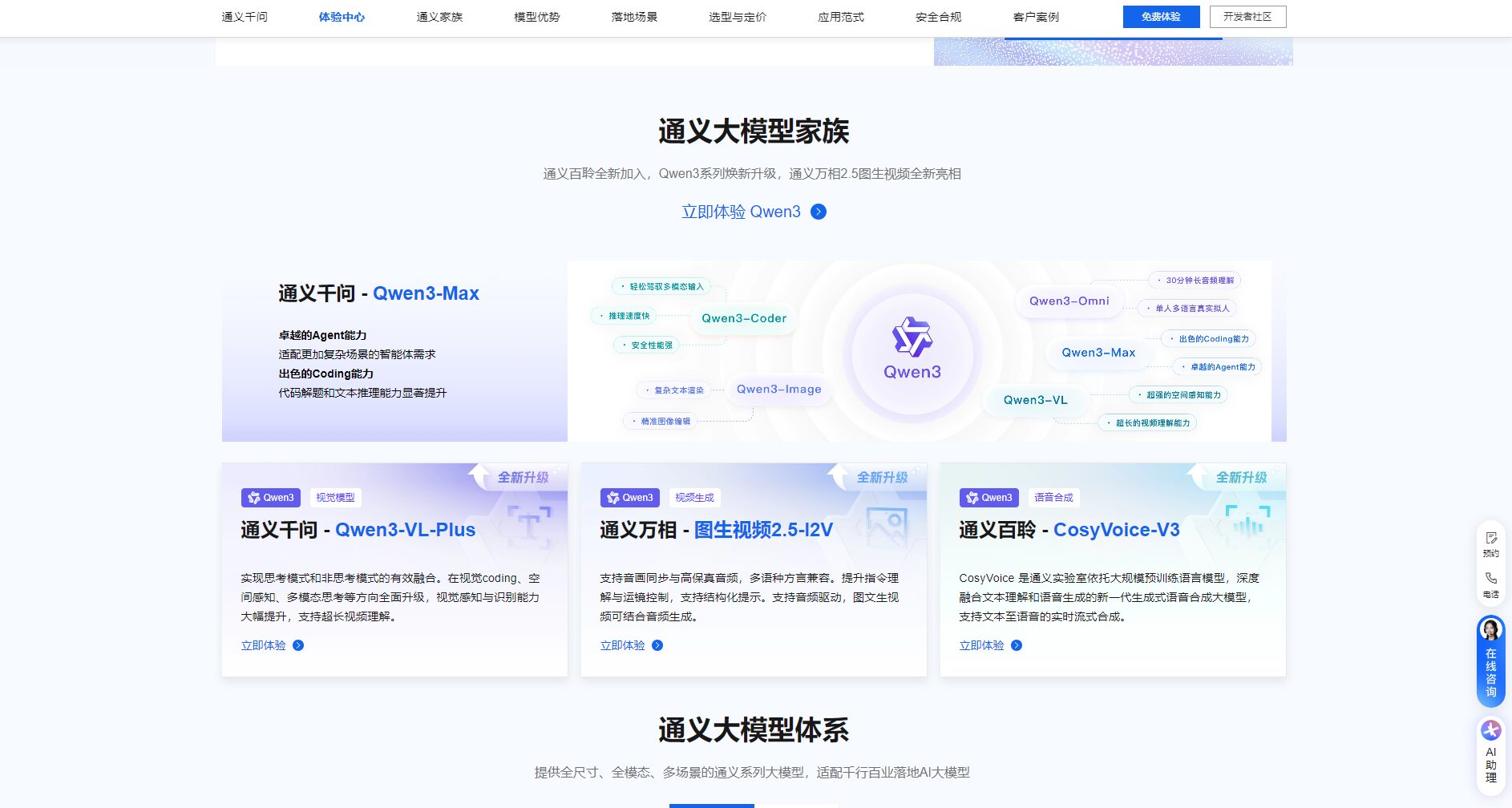
Task: Click 通义大模型家族 section heading
Action: 754,131
